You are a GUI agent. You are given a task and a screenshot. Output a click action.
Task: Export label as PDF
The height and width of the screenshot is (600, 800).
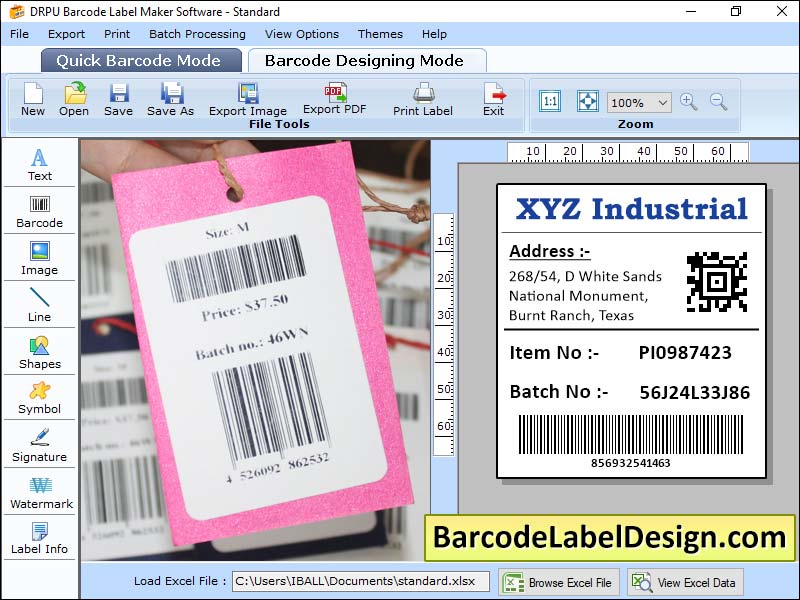(x=333, y=99)
